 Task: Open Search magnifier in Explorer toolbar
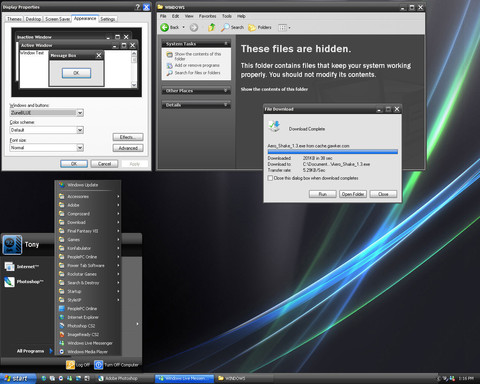pyautogui.click(x=225, y=27)
